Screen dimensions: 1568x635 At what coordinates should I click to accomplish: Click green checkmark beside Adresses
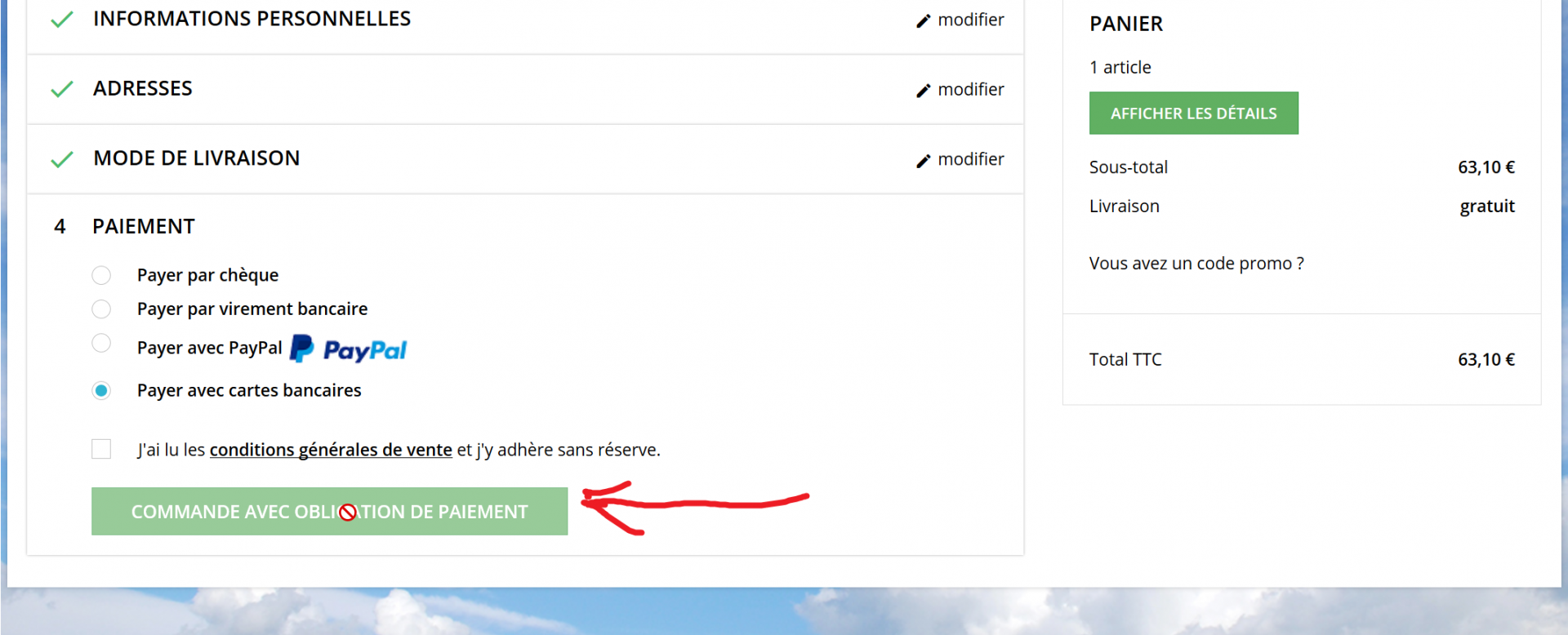coord(62,89)
